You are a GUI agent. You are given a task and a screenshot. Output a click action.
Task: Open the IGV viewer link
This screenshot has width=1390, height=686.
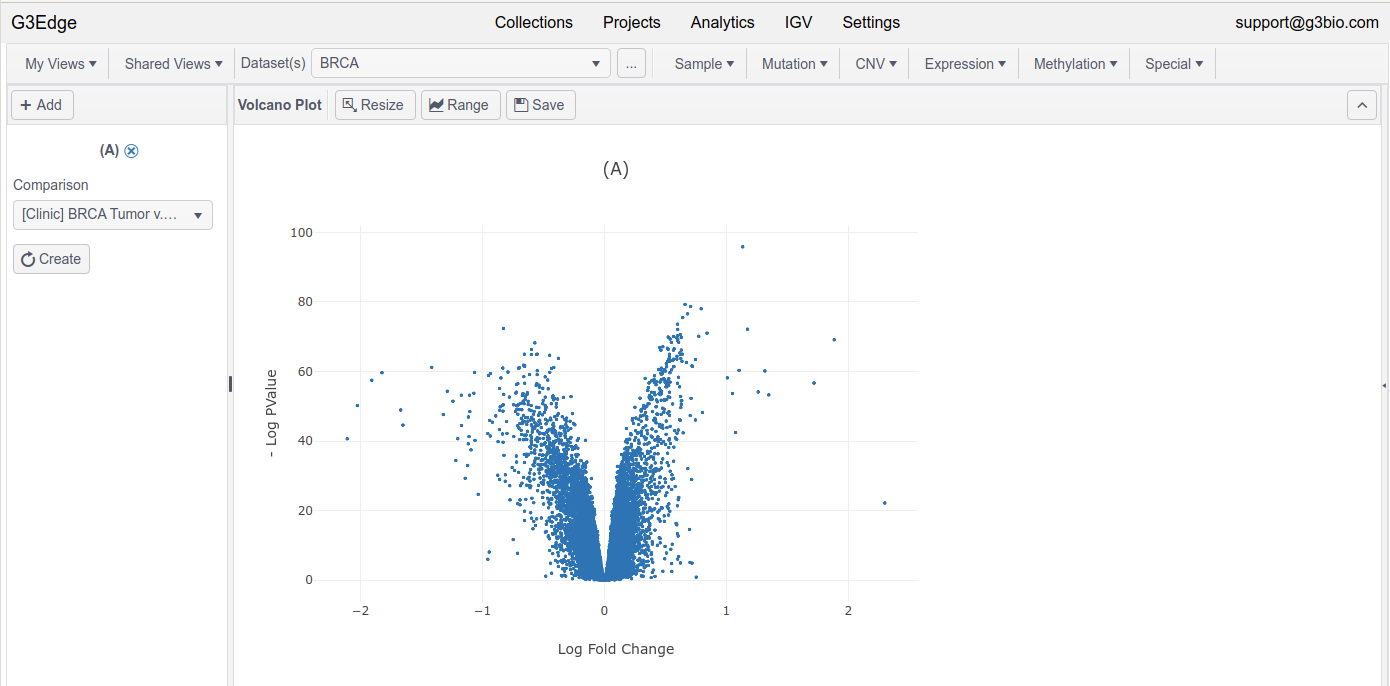point(799,22)
